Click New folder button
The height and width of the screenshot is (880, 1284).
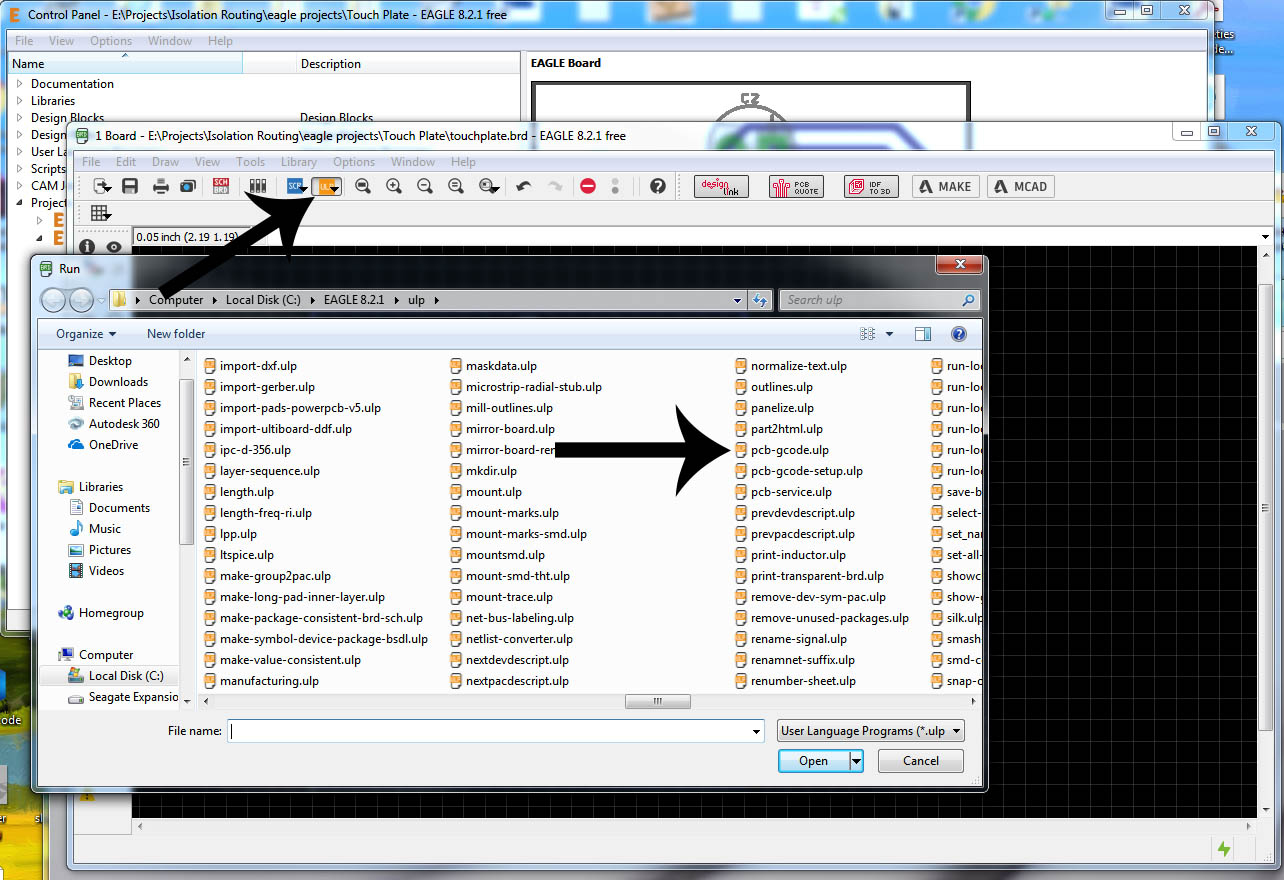tap(176, 334)
